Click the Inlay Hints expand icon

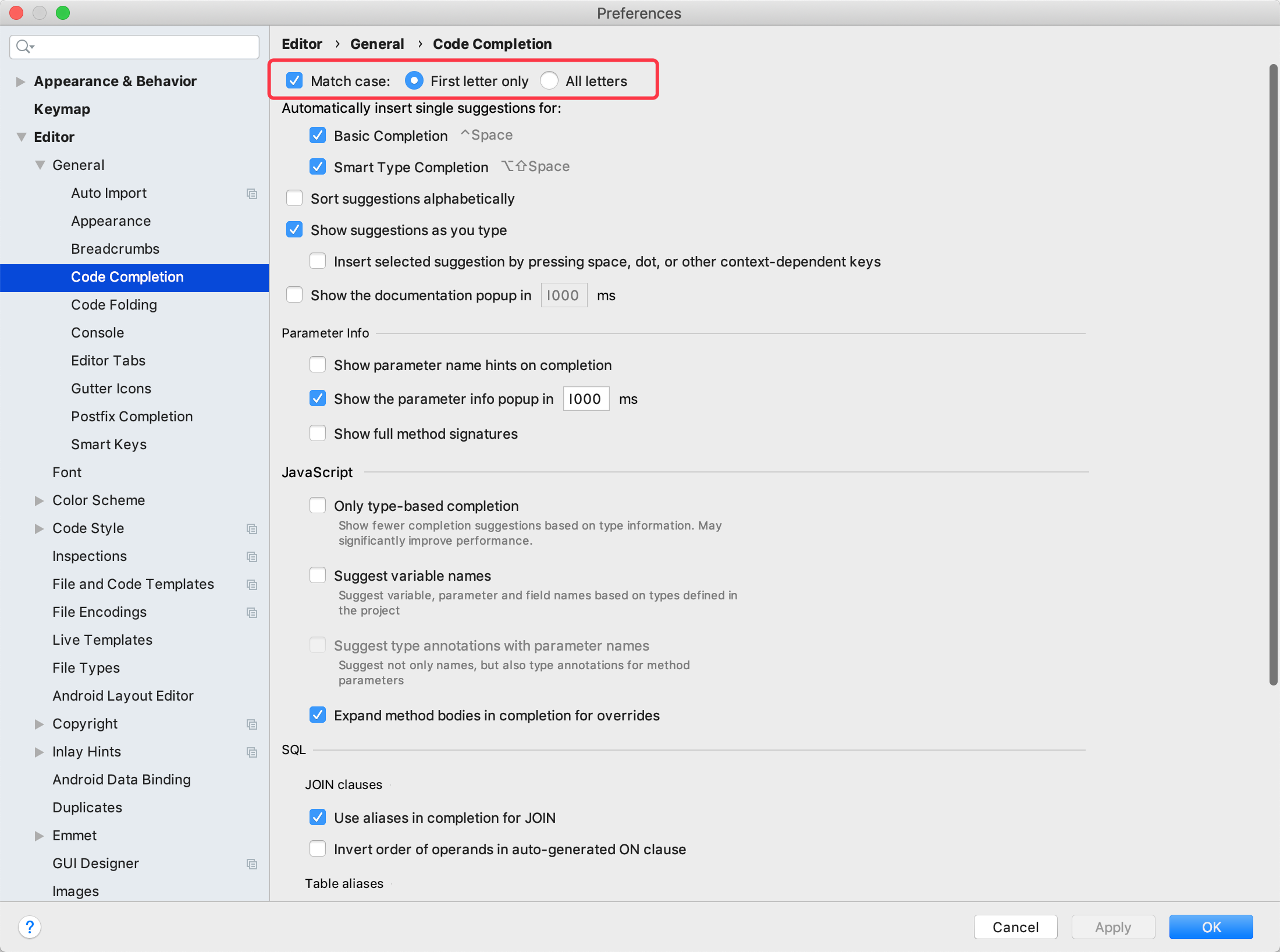pyautogui.click(x=36, y=752)
